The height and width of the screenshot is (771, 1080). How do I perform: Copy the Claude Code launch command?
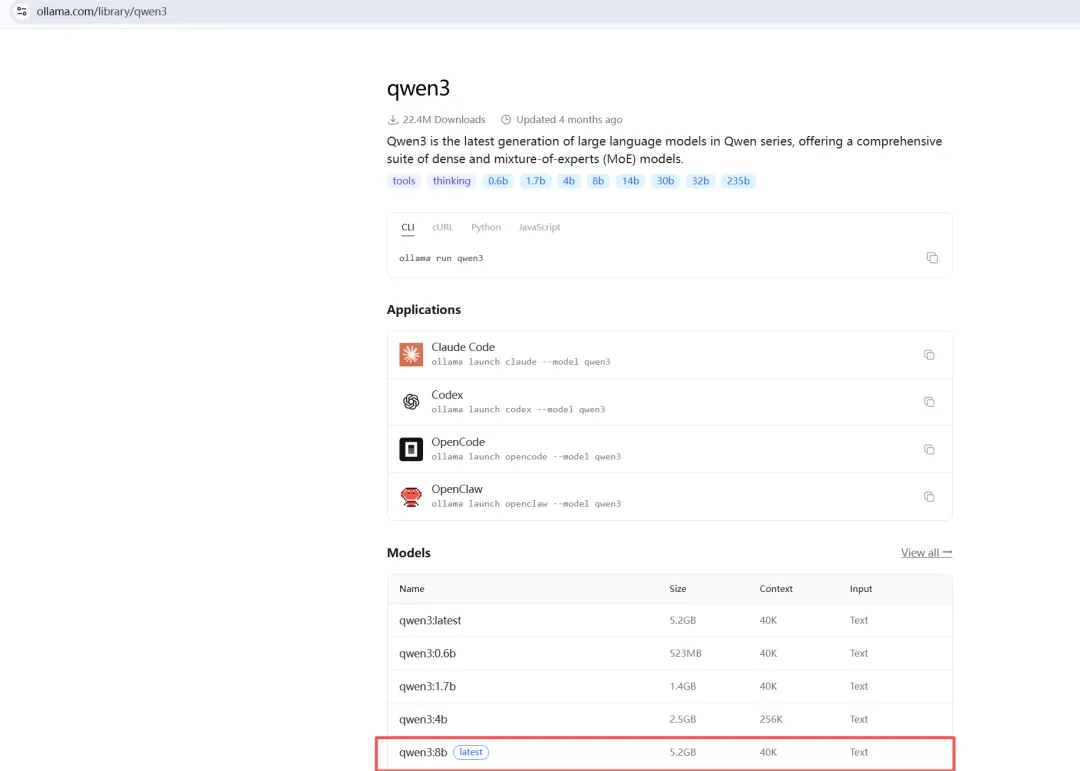click(929, 355)
